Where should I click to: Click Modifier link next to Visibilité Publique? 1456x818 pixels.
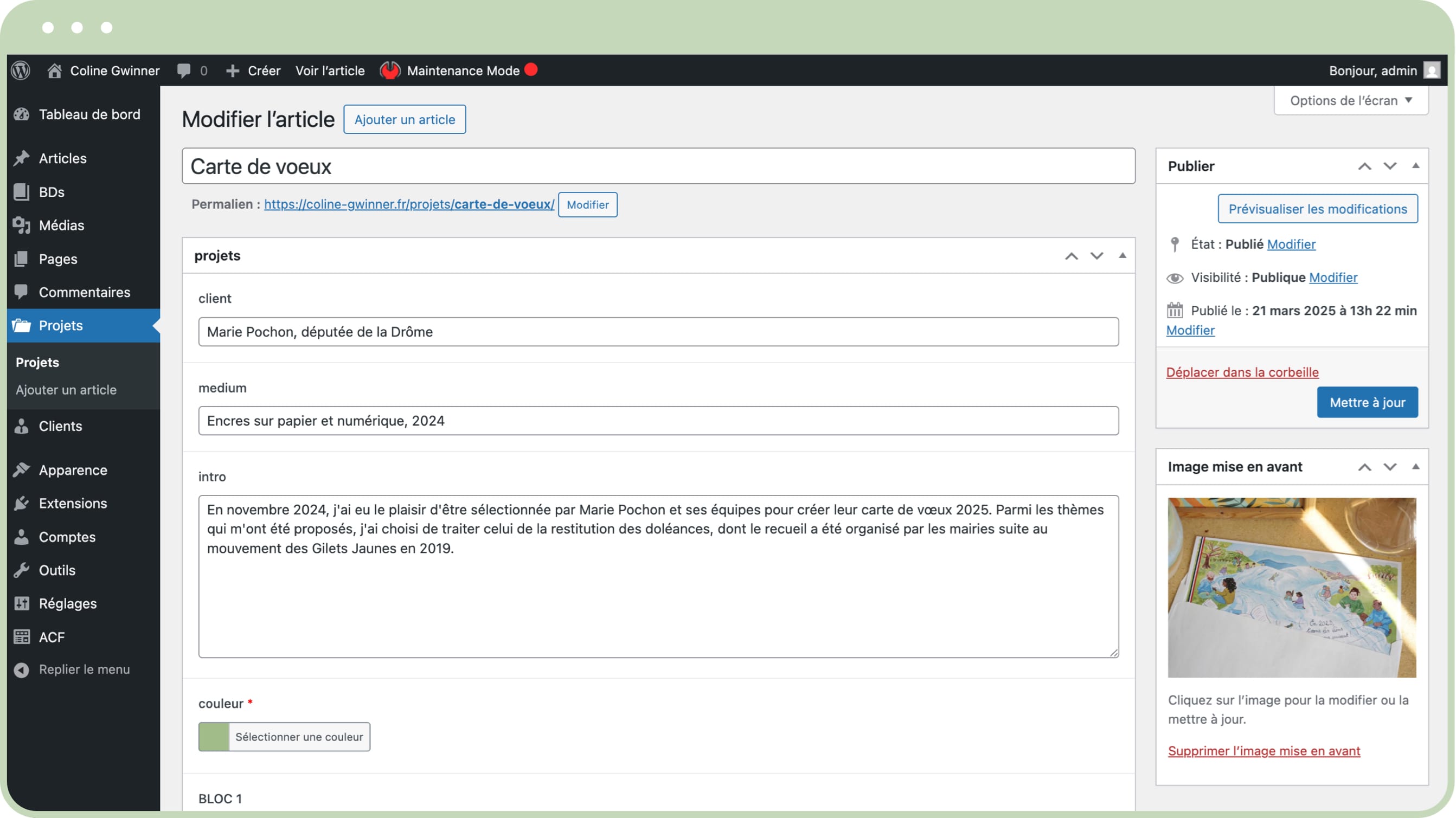pyautogui.click(x=1333, y=278)
